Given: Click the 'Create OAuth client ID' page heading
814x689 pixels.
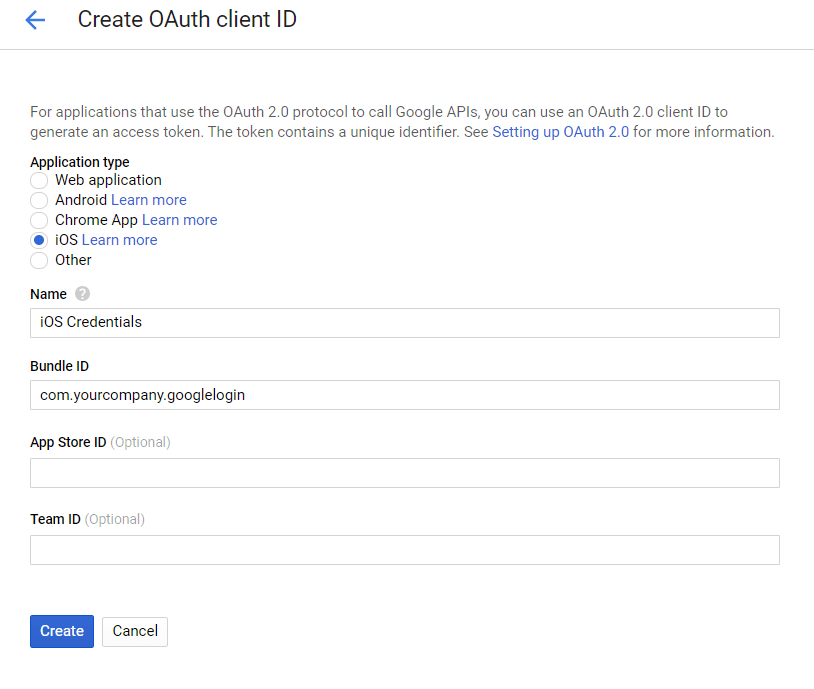Looking at the screenshot, I should [187, 19].
